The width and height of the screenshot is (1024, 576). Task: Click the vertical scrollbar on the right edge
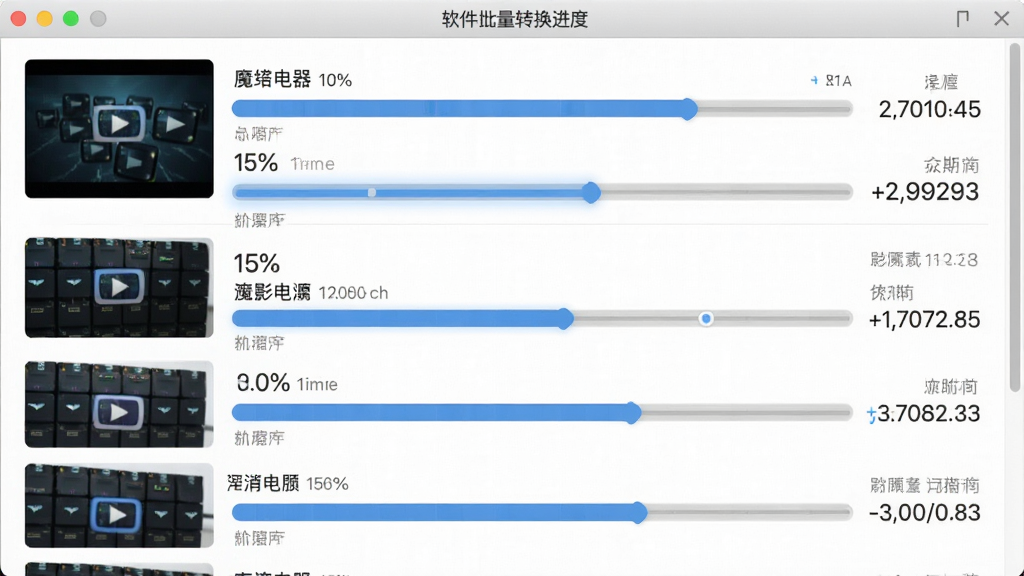[x=1015, y=217]
